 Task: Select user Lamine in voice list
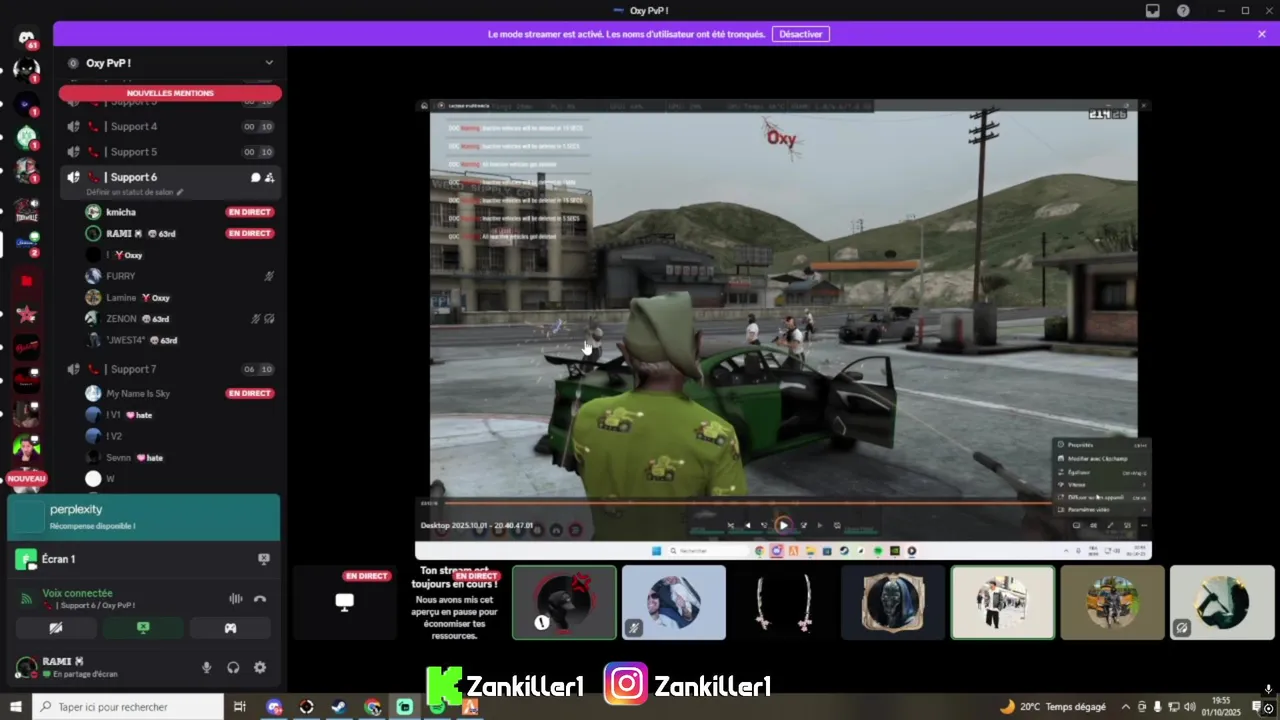(121, 297)
